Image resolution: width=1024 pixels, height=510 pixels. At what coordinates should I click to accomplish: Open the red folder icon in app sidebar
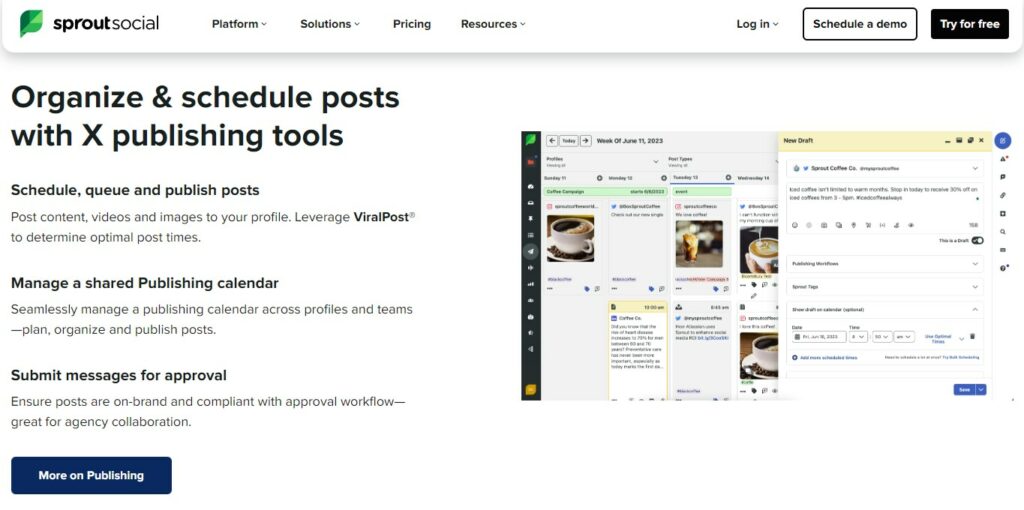(x=531, y=162)
